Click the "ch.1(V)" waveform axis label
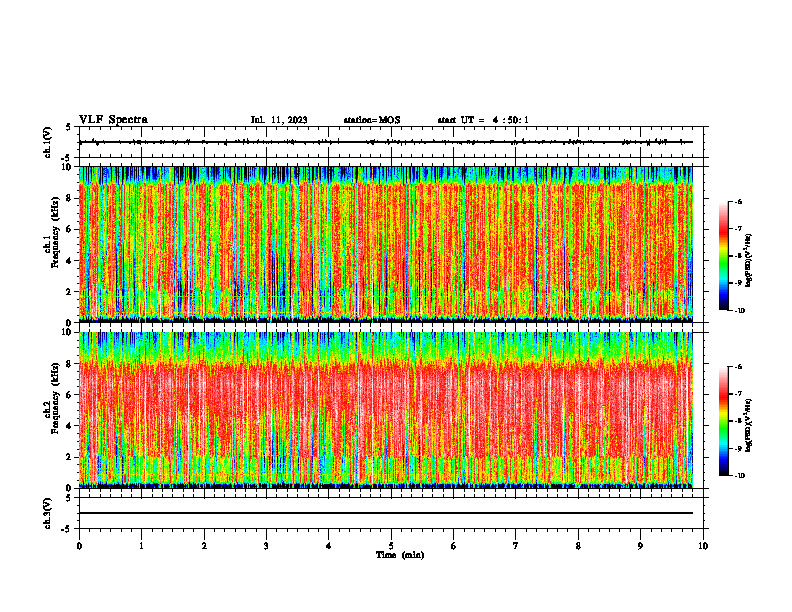 click(x=48, y=142)
